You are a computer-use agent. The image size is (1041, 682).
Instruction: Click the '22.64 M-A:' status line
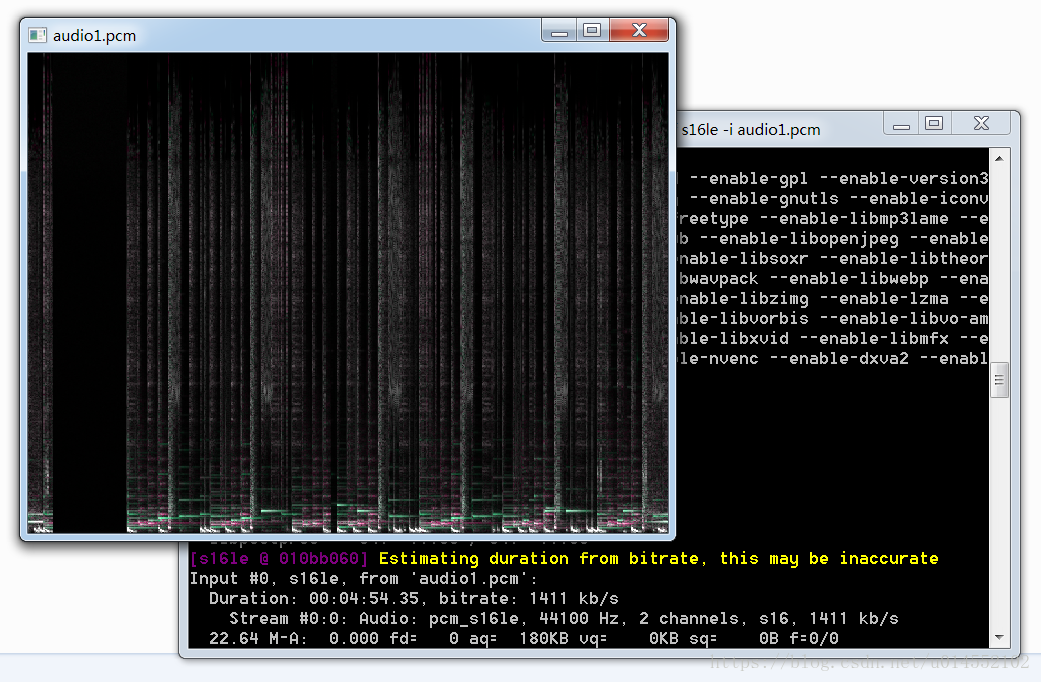(524, 638)
